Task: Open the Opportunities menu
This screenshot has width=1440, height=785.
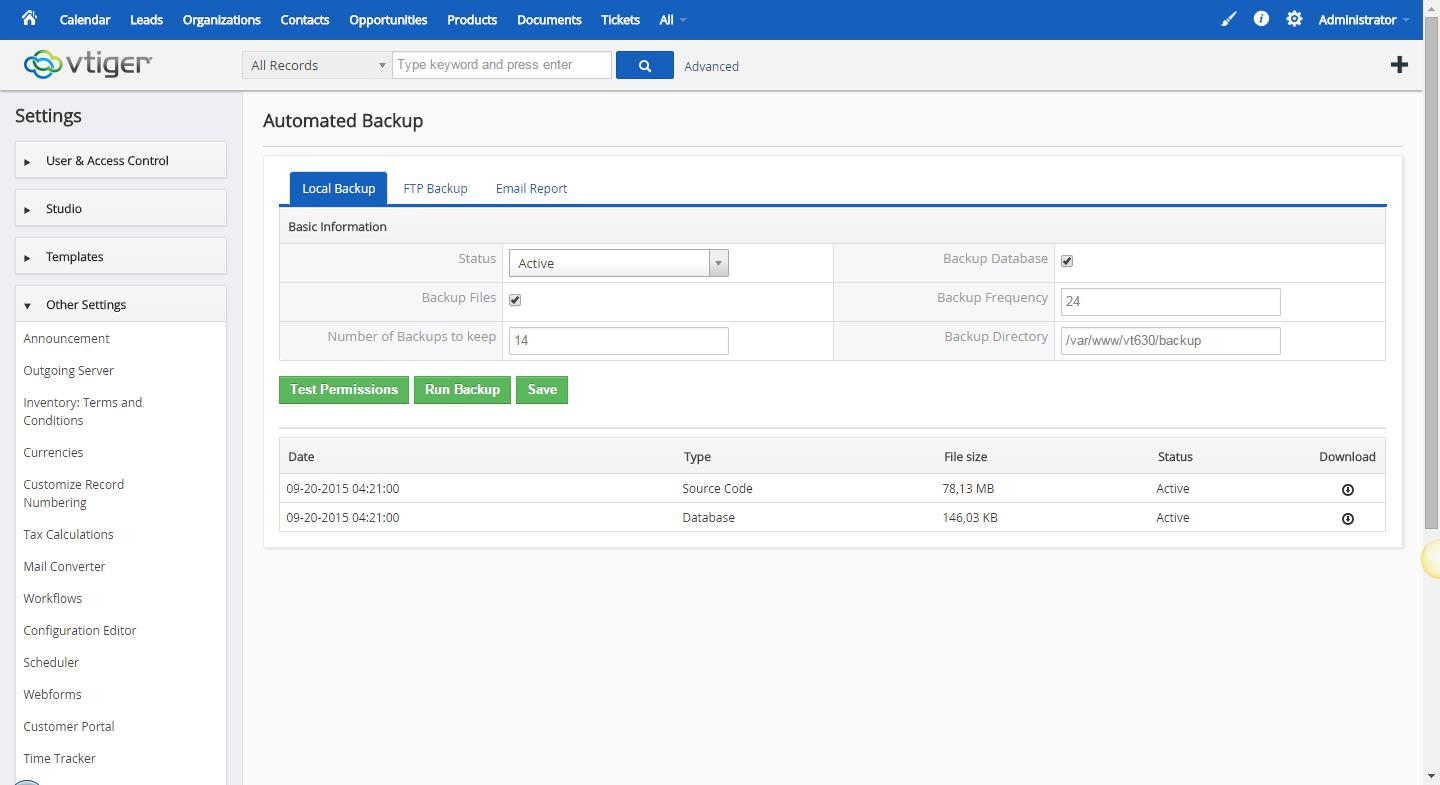Action: (x=388, y=20)
